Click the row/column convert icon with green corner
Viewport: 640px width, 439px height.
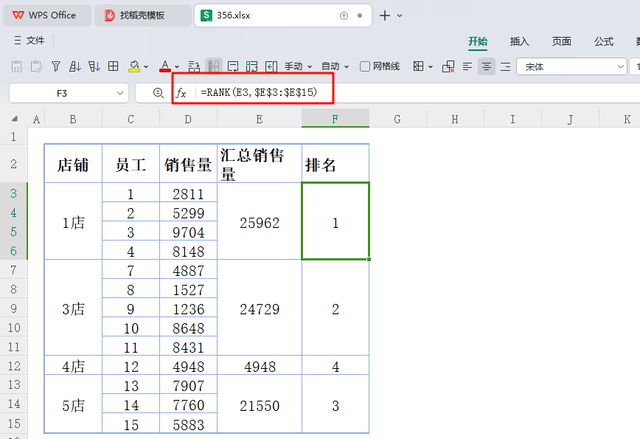coord(252,66)
